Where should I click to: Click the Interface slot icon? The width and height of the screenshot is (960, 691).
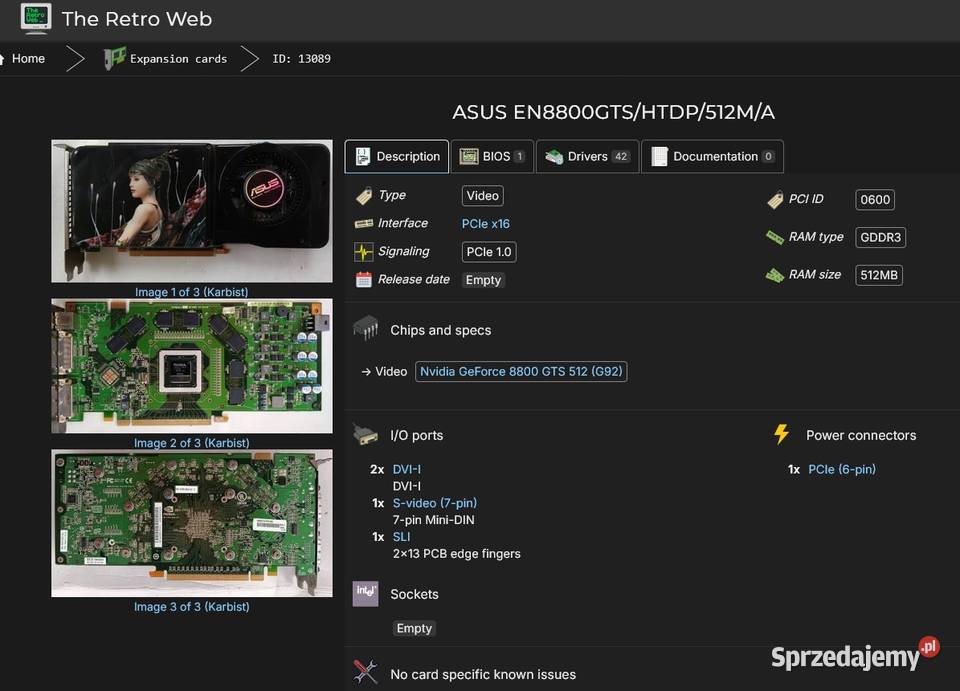(x=364, y=223)
